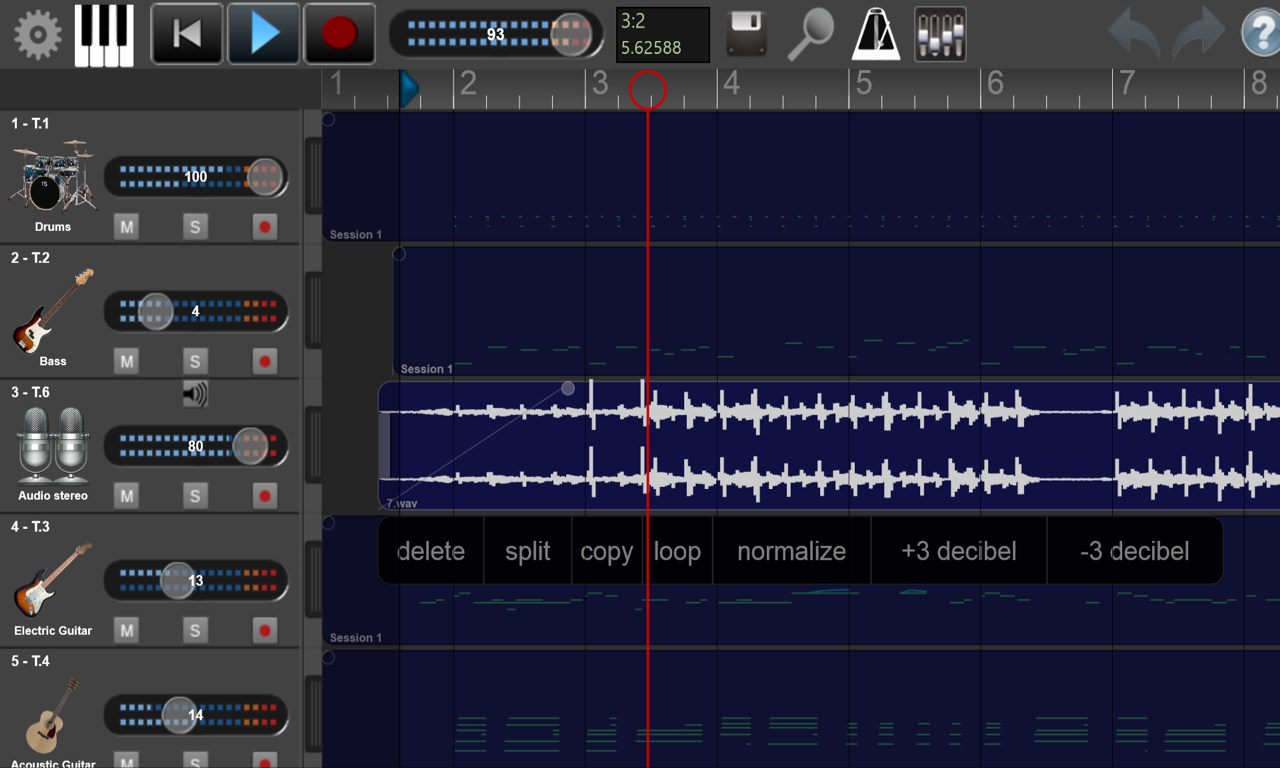
Task: Solo the Drums track
Action: 195,227
